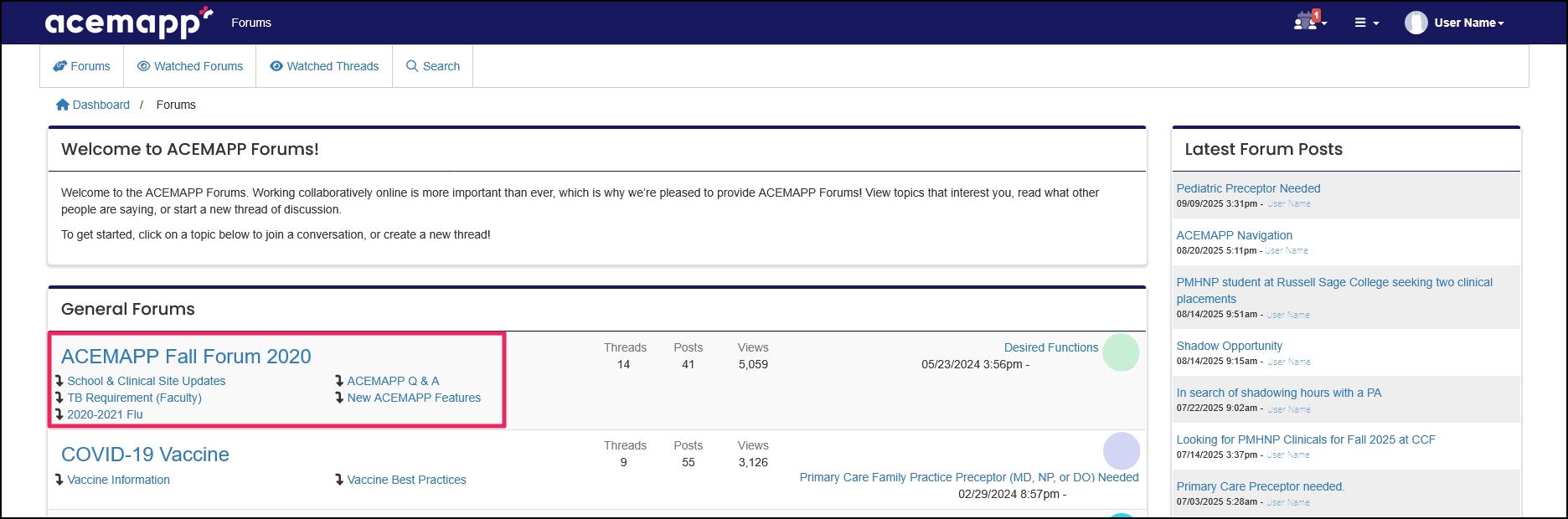Go to Dashboard breadcrumb link

click(x=101, y=105)
